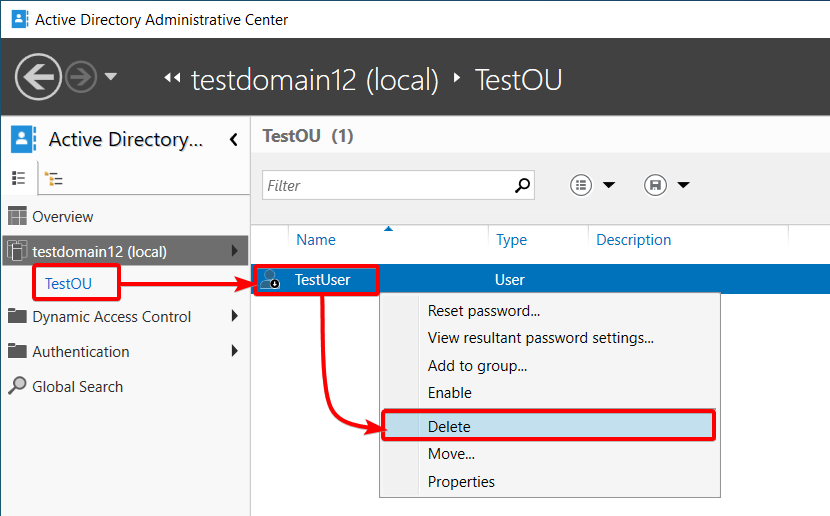Expand Dynamic Access Control arrow

tap(234, 316)
